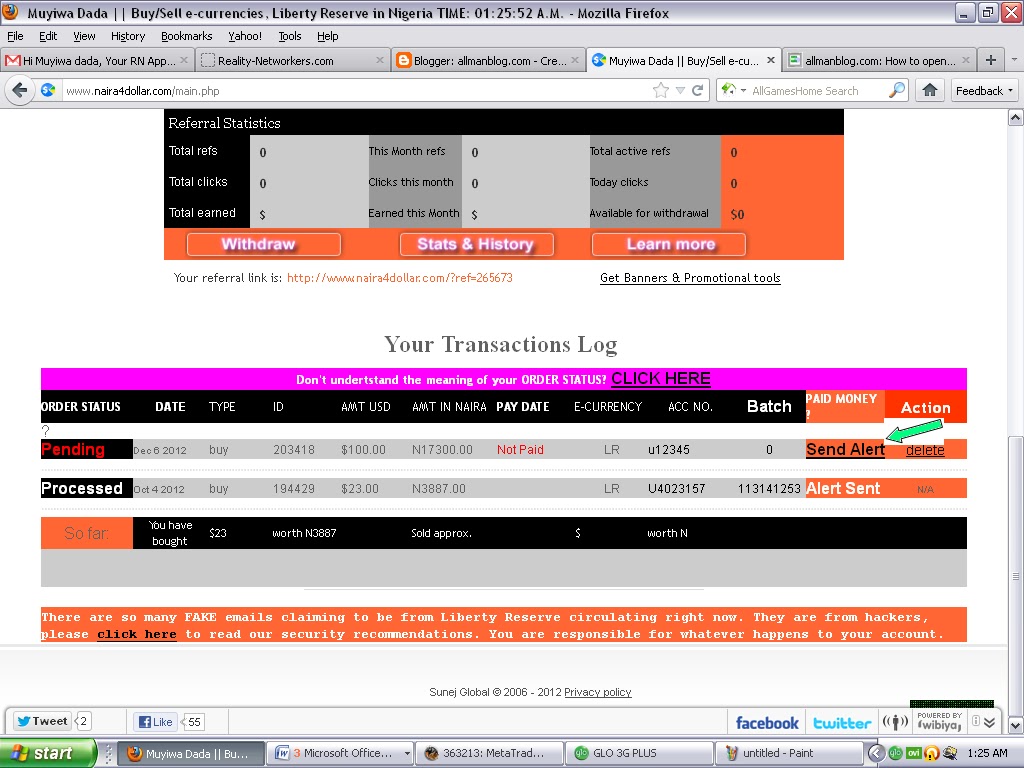The image size is (1024, 768).
Task: Open the naira4dollar referral link
Action: 400,278
